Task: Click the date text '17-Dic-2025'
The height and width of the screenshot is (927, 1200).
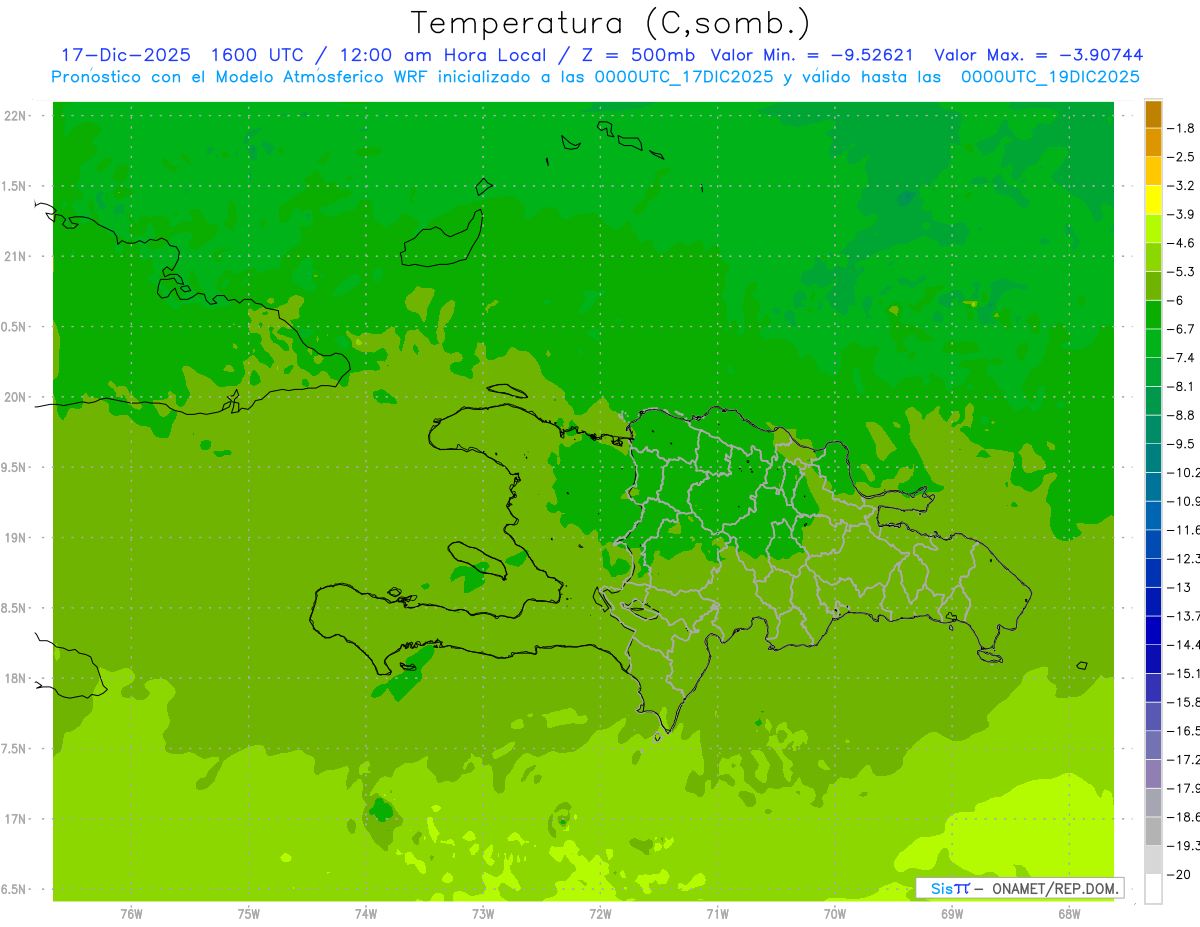Action: (x=126, y=55)
